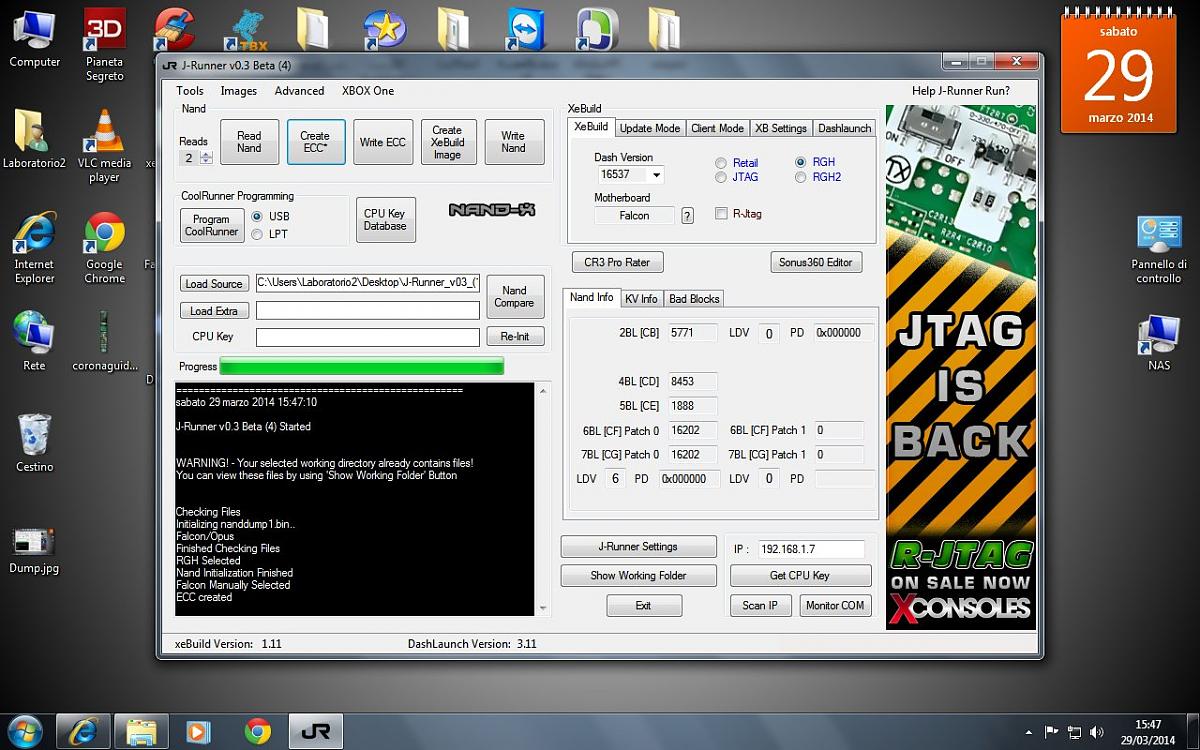Image resolution: width=1200 pixels, height=750 pixels.
Task: Select the TeamViewer desktop shortcut icon
Action: click(x=524, y=30)
